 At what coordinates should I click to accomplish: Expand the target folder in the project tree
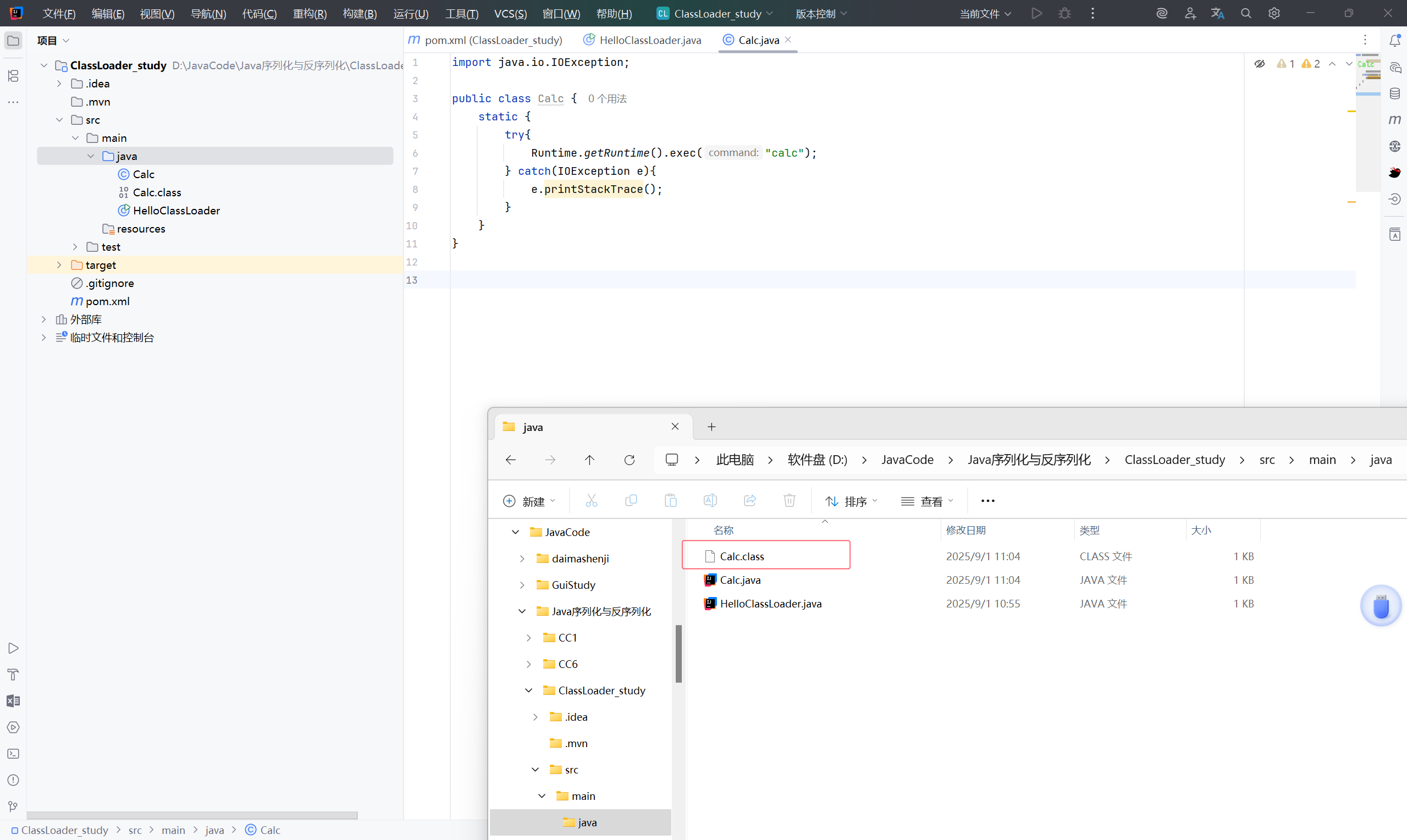[x=59, y=265]
